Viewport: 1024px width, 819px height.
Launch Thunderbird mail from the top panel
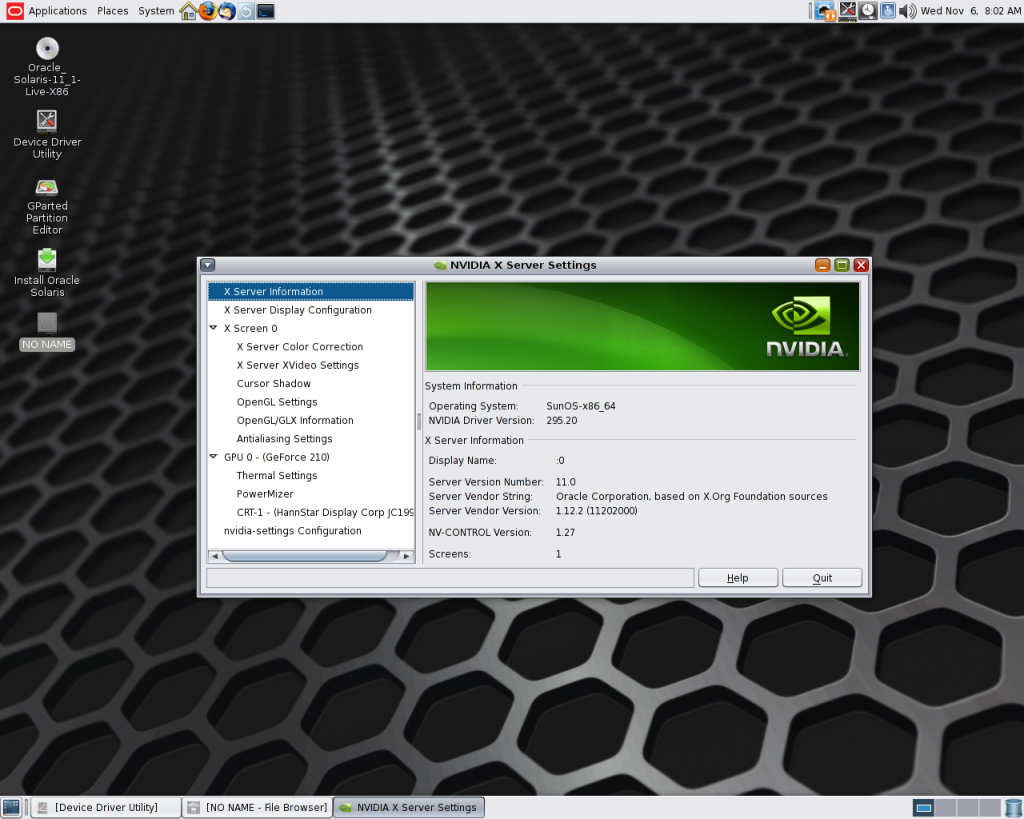(x=227, y=11)
